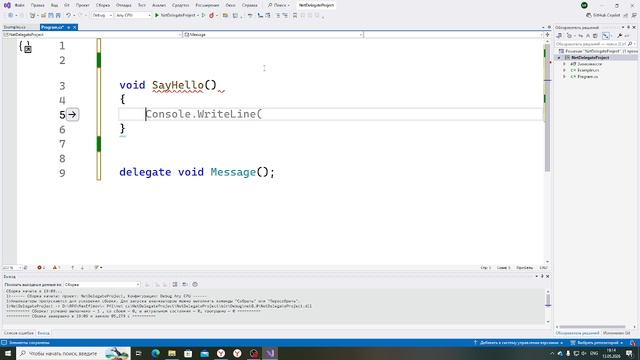Click the Console.WriteLine( suggestion text
The image size is (640, 360).
click(204, 114)
